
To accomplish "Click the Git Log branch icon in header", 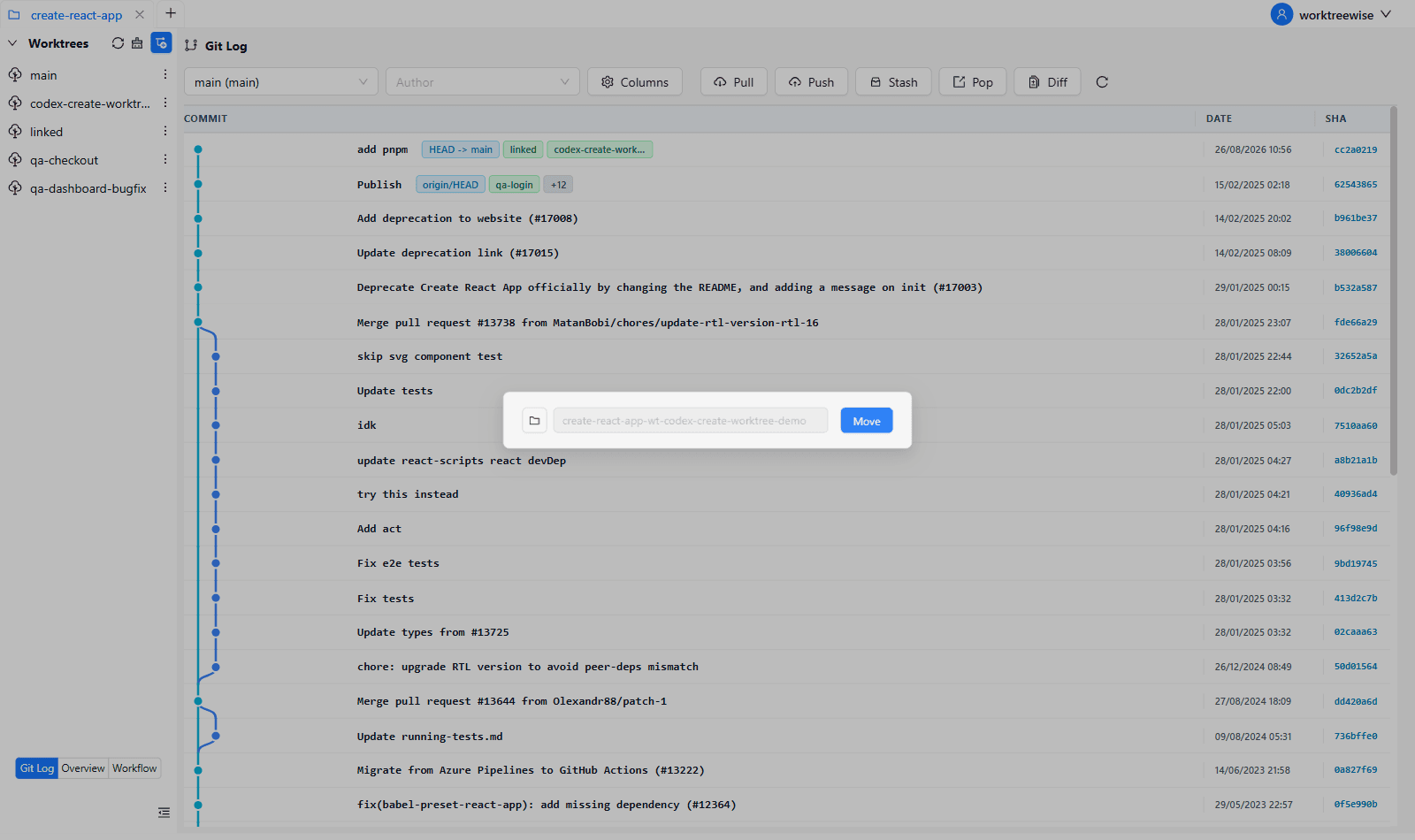I will coord(191,46).
